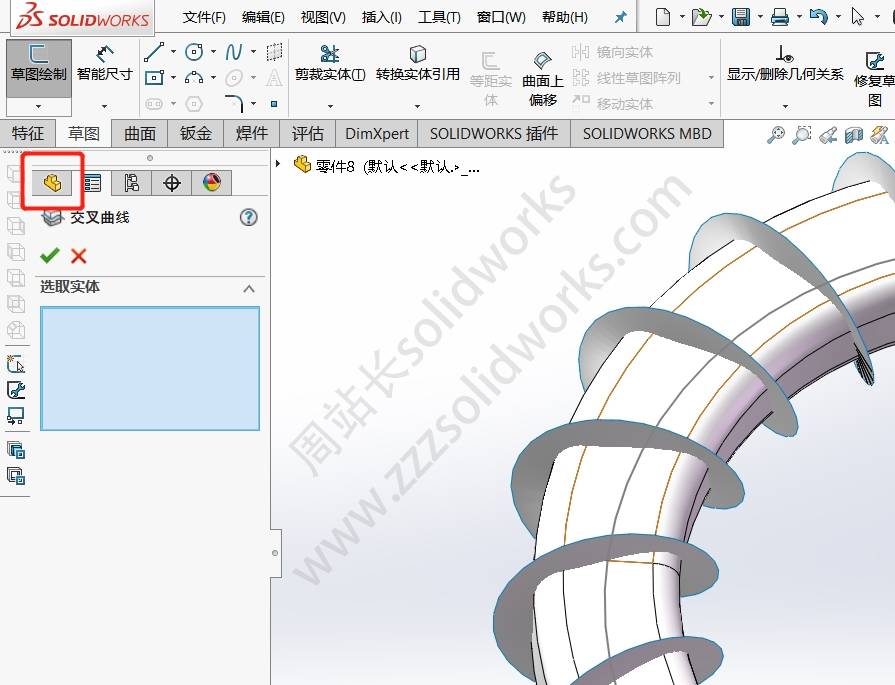Select the Trim Entities (剪裁实体) tool
Viewport: 895px width, 685px height.
[x=329, y=64]
